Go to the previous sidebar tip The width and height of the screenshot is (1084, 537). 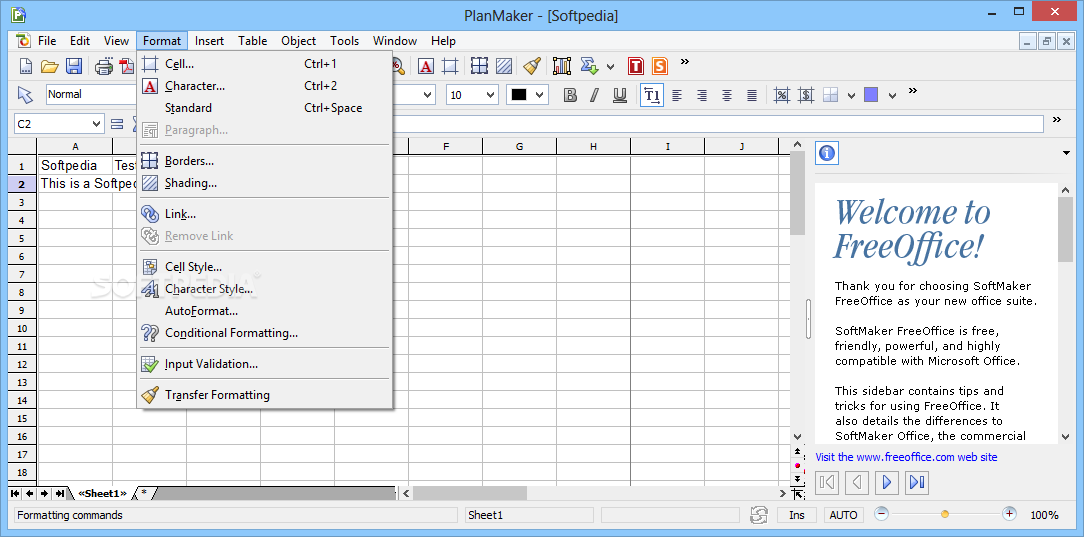point(857,482)
